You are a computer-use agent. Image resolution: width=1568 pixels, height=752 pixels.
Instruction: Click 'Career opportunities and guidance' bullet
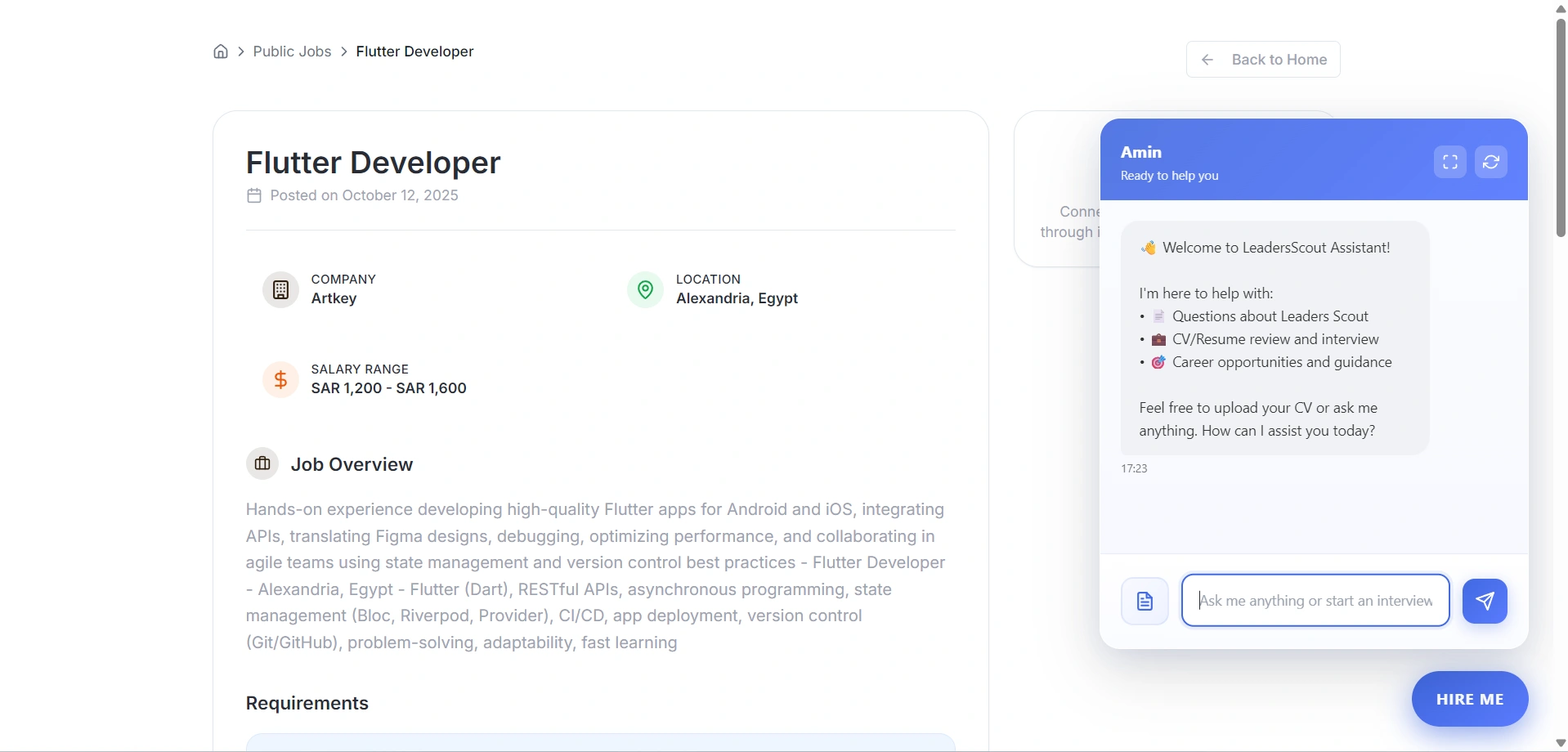tap(1282, 362)
